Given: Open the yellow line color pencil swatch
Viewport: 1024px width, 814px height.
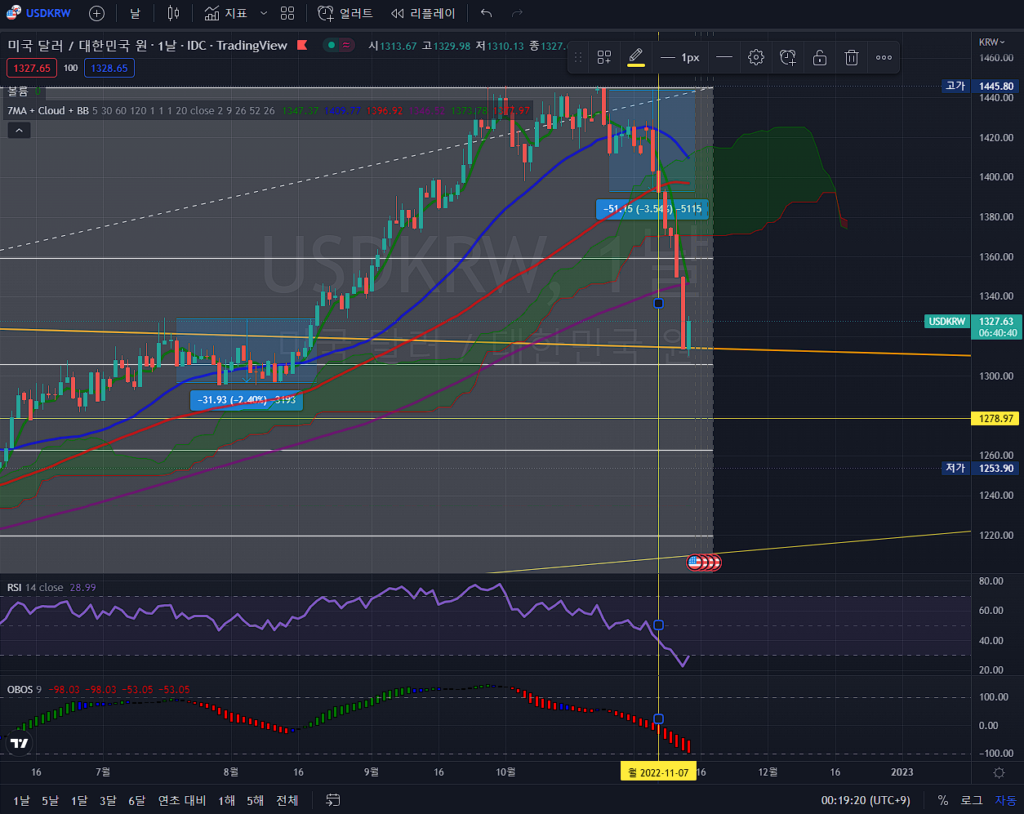Looking at the screenshot, I should [635, 57].
